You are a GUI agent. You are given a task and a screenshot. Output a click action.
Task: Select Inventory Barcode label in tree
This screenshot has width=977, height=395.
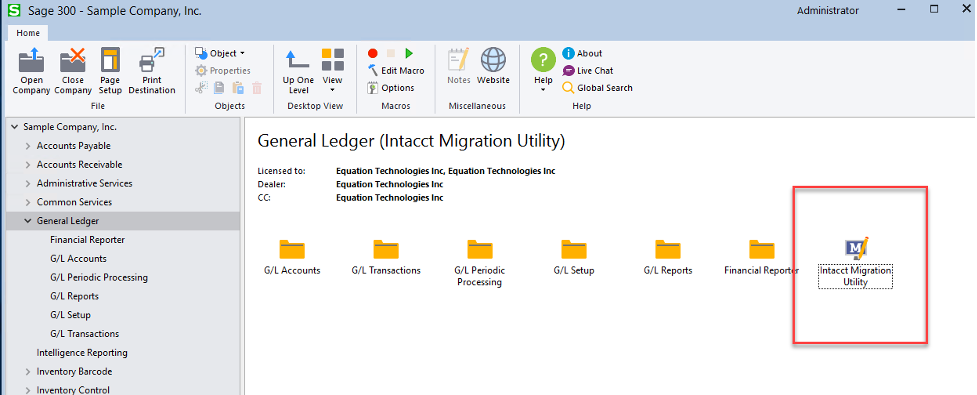[74, 371]
